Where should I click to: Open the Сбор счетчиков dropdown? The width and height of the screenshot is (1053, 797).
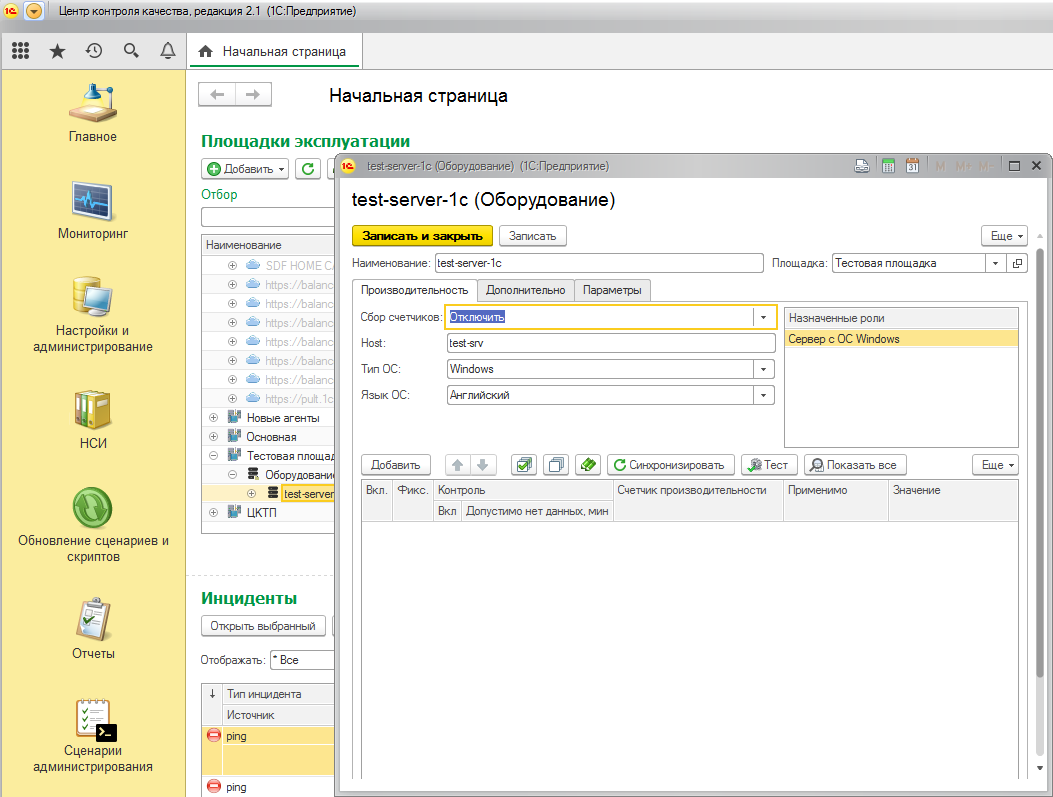coord(764,317)
